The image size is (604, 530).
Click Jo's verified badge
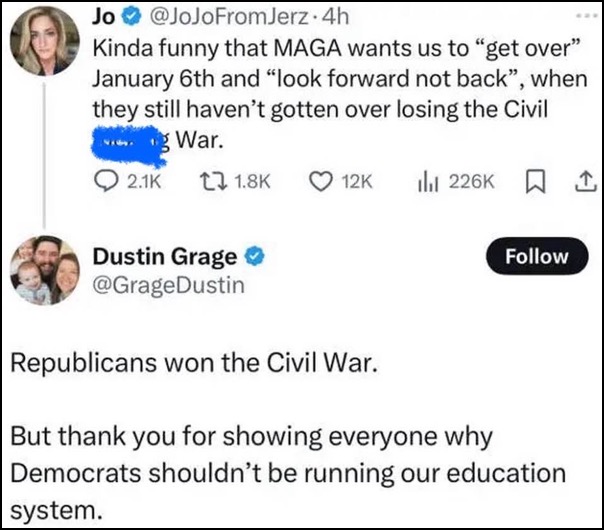coord(132,17)
